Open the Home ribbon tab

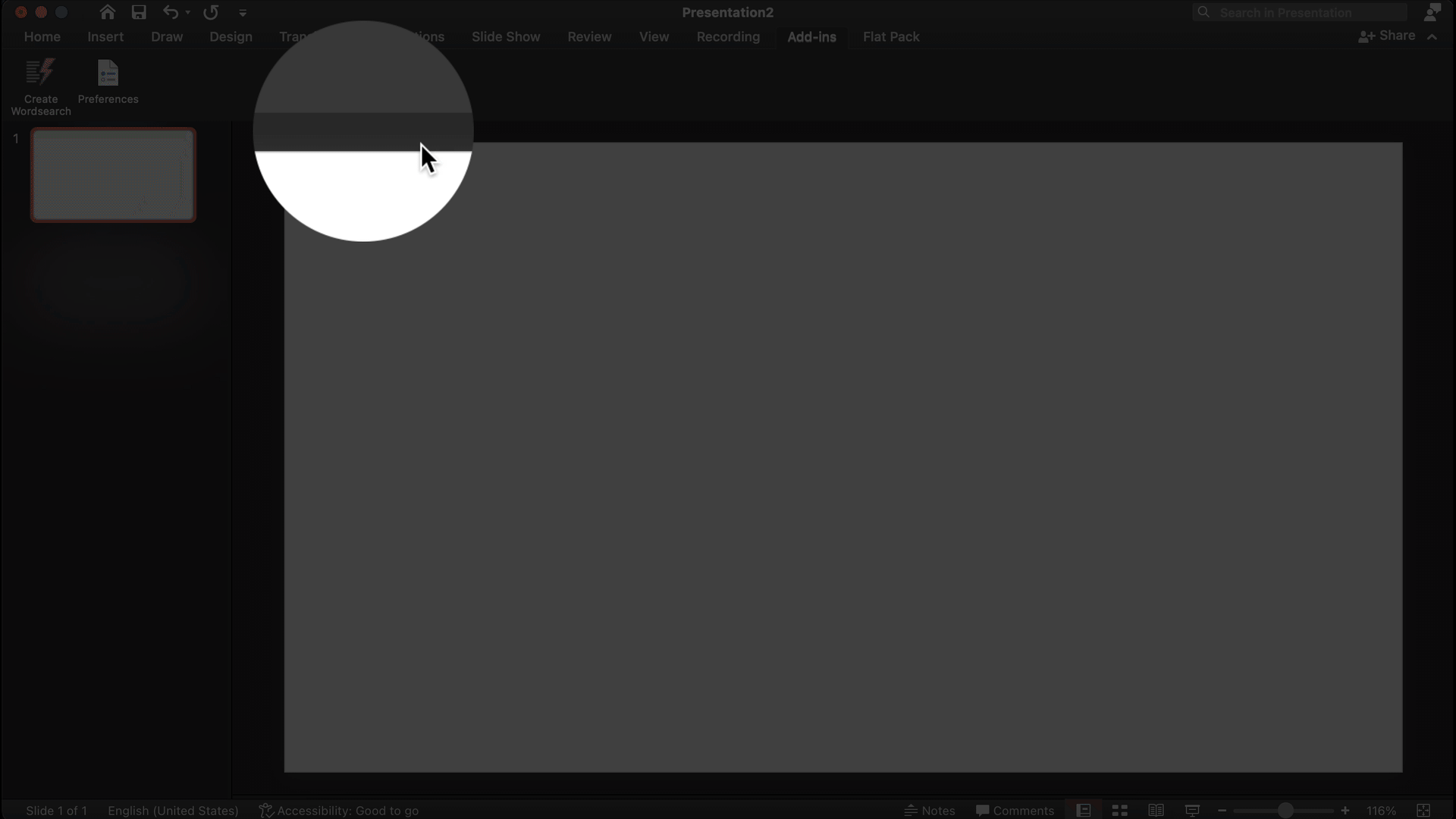pyautogui.click(x=42, y=36)
